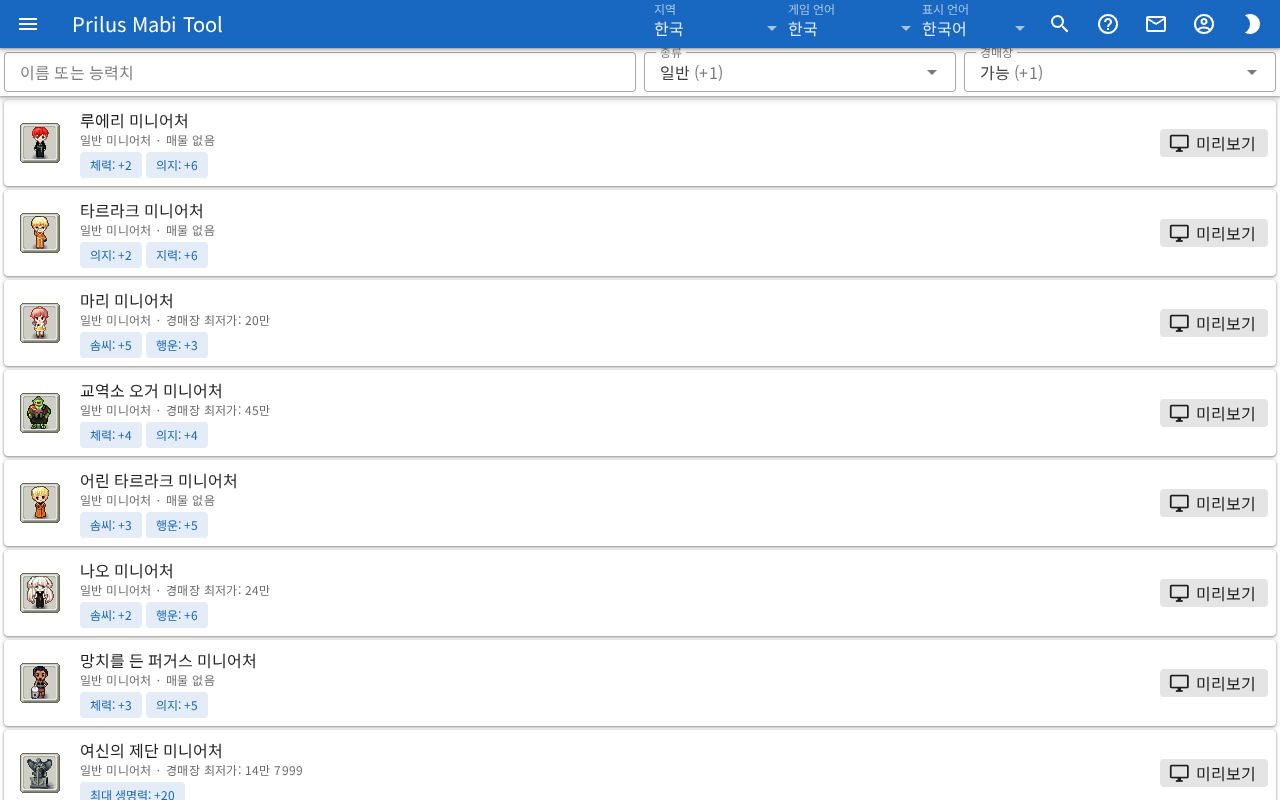Screen dimensions: 1280x800
Task: Click 행운: +5 chip on 어린 타르라크
Action: (177, 525)
